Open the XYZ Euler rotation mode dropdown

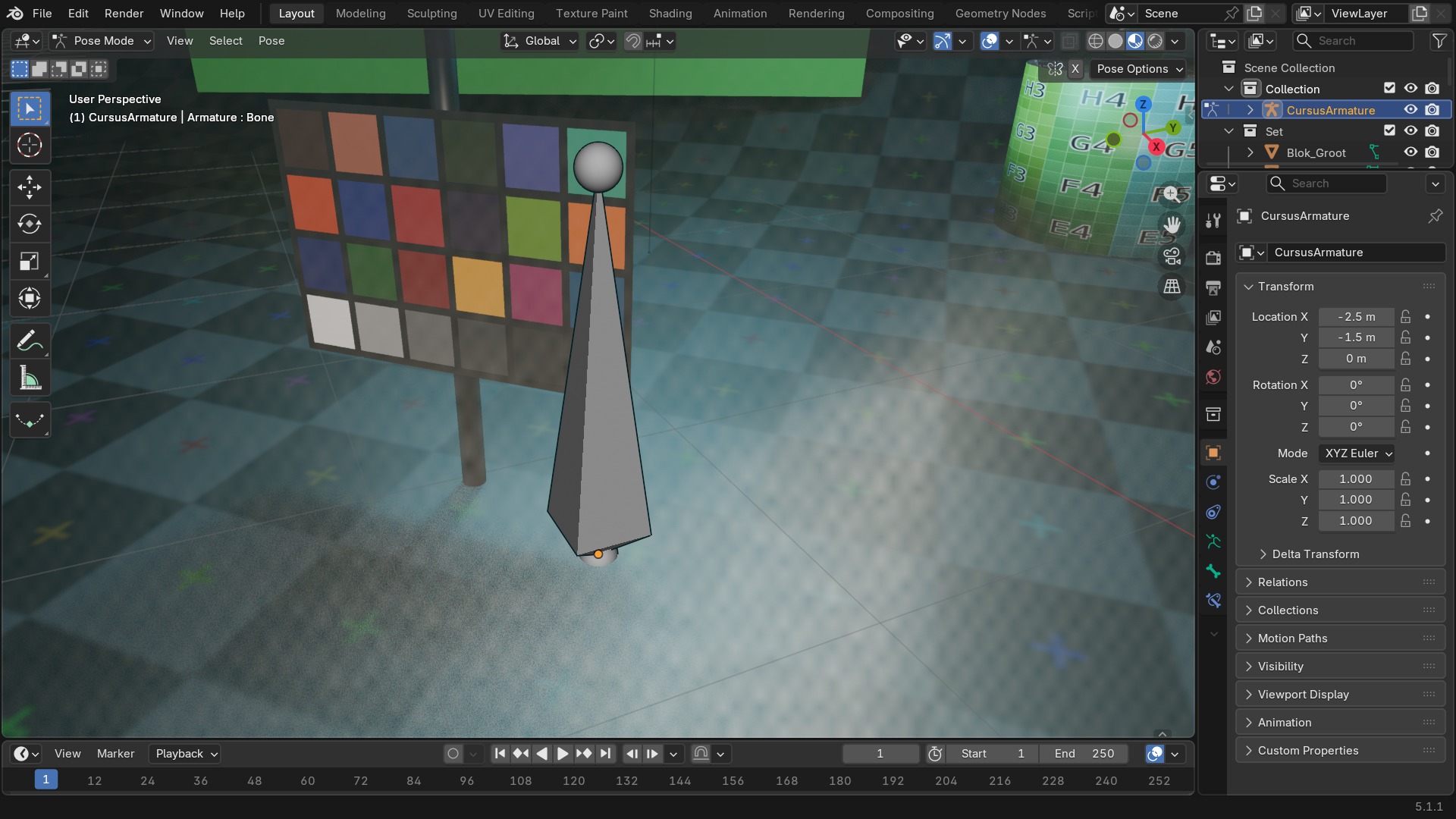1357,453
